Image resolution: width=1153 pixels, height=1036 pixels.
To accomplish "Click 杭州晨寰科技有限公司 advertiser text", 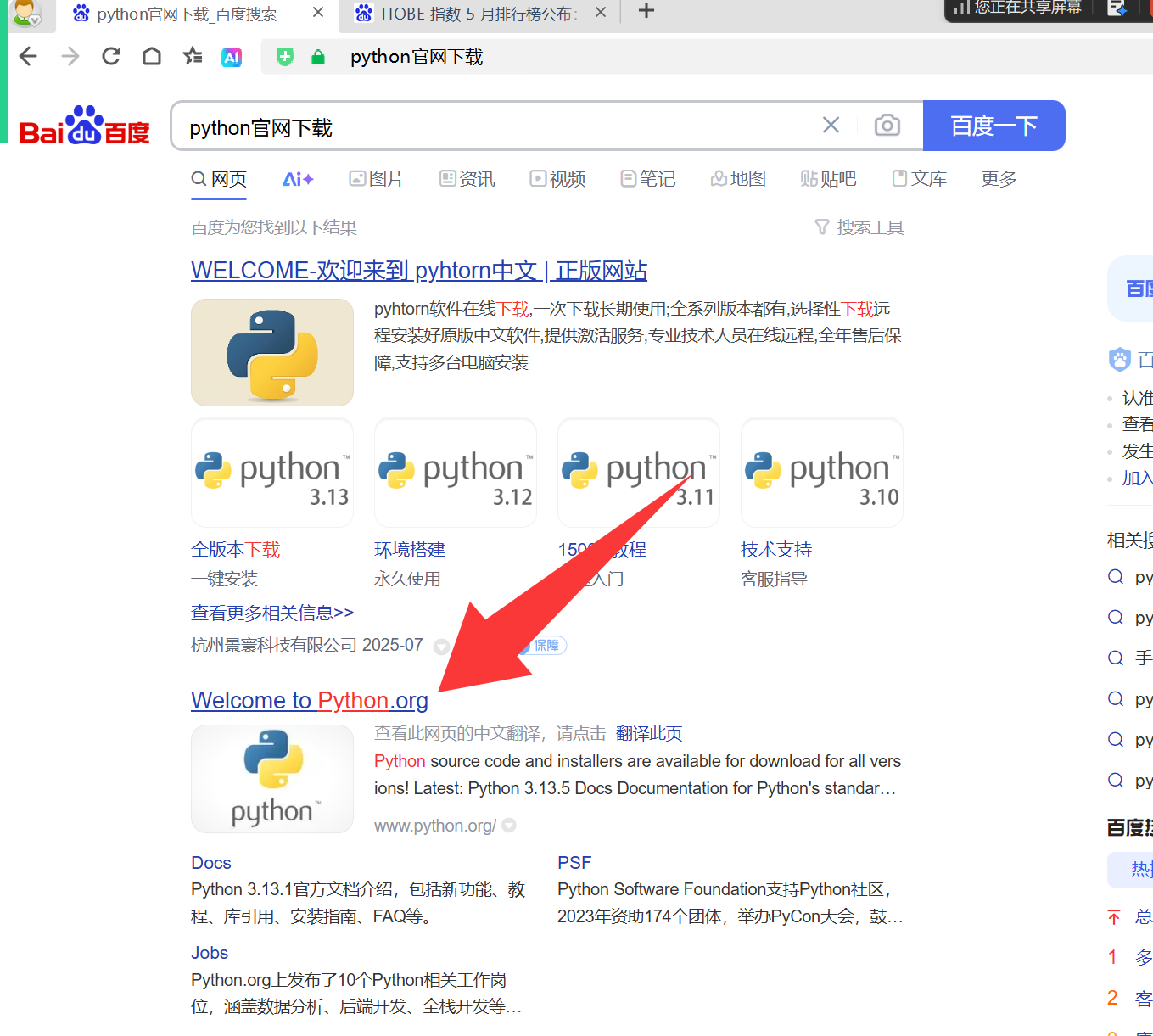I will pyautogui.click(x=273, y=645).
